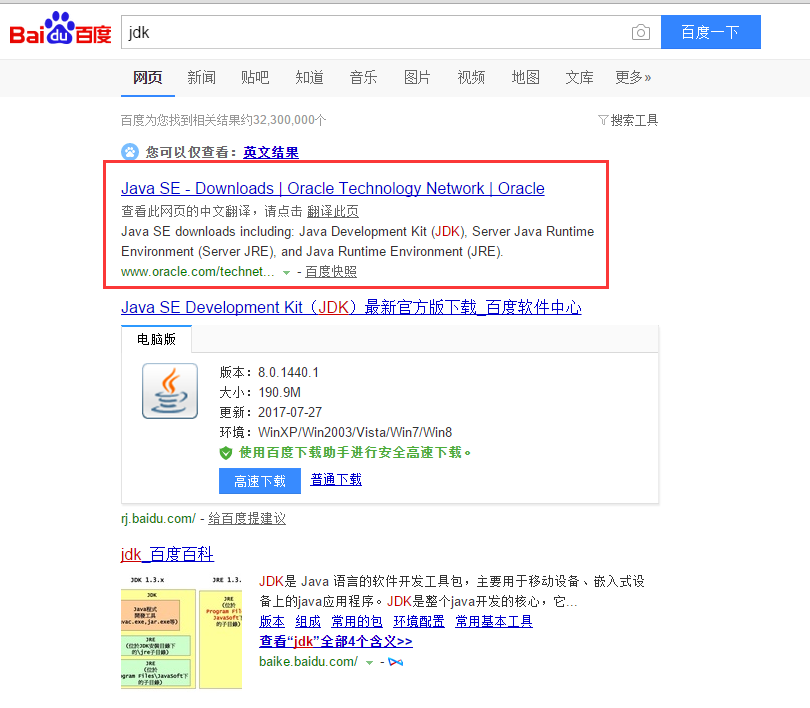Open the 环境配置 sublink
The height and width of the screenshot is (708, 810).
tap(419, 621)
